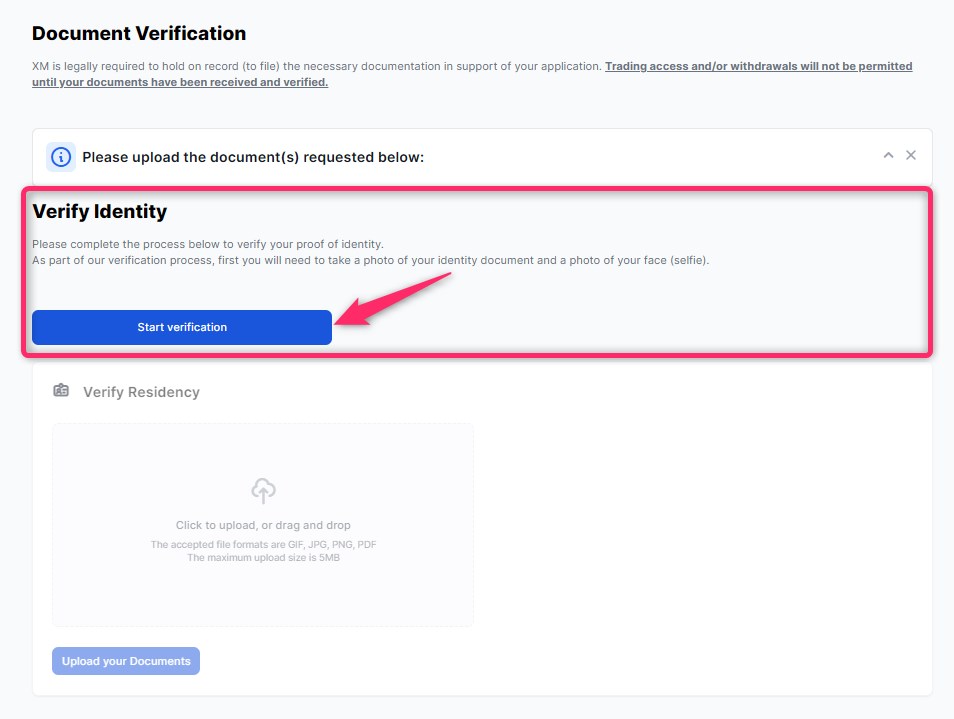
Task: Click the Document Verification page title
Action: coord(139,34)
